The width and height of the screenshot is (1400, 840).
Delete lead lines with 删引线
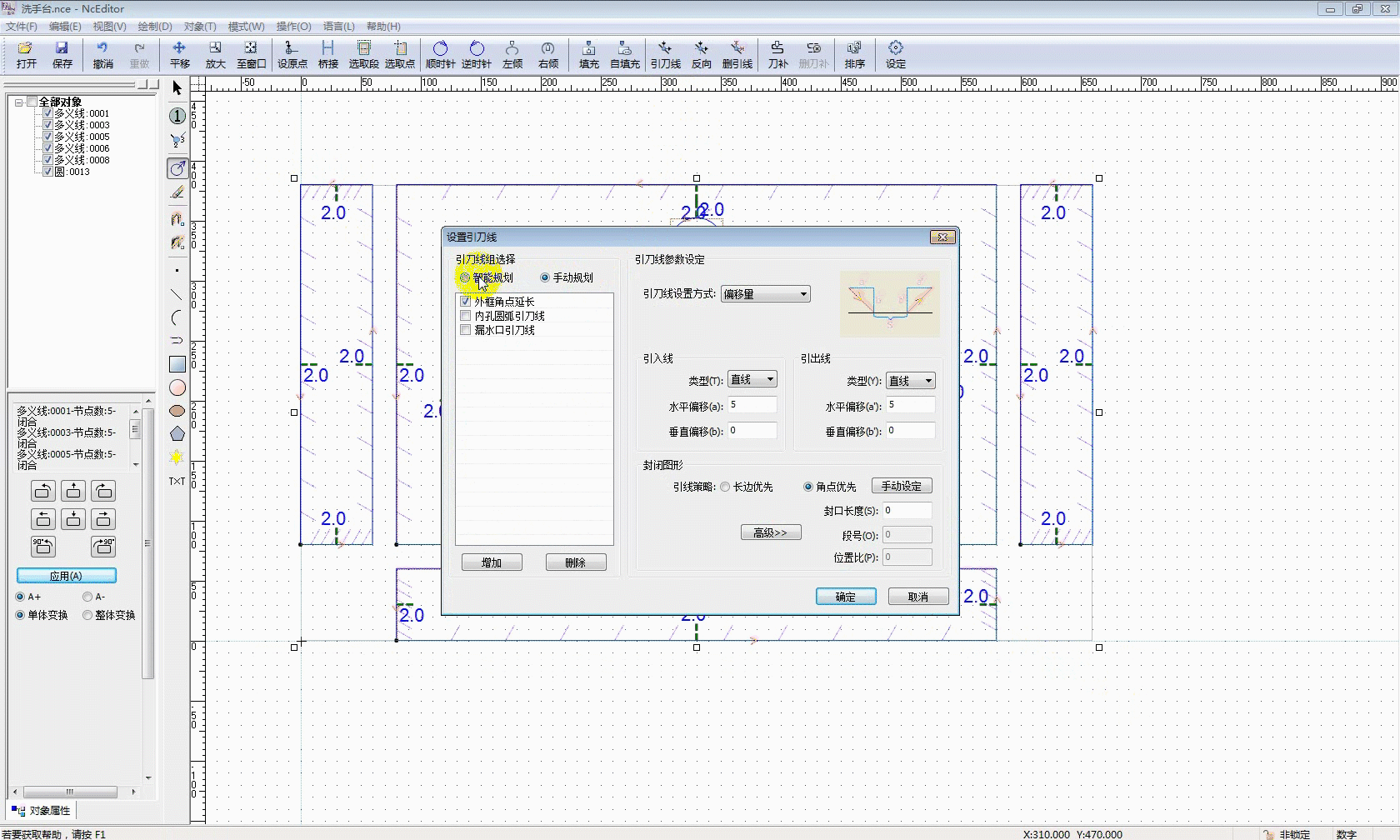pyautogui.click(x=737, y=55)
